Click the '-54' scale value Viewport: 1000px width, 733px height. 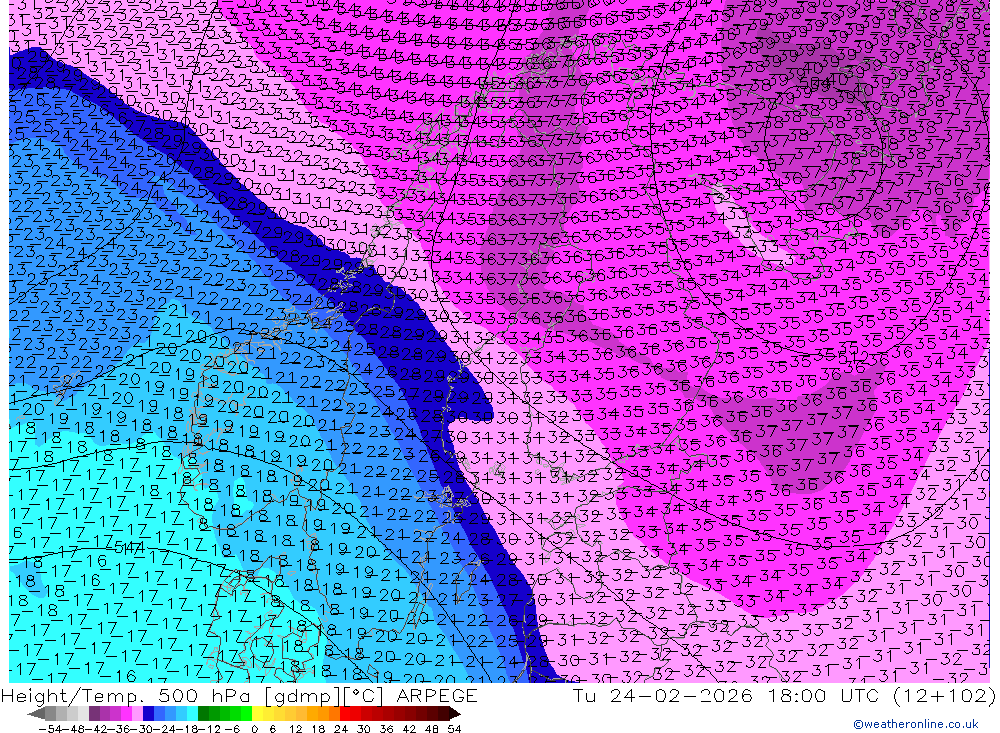[x=50, y=729]
